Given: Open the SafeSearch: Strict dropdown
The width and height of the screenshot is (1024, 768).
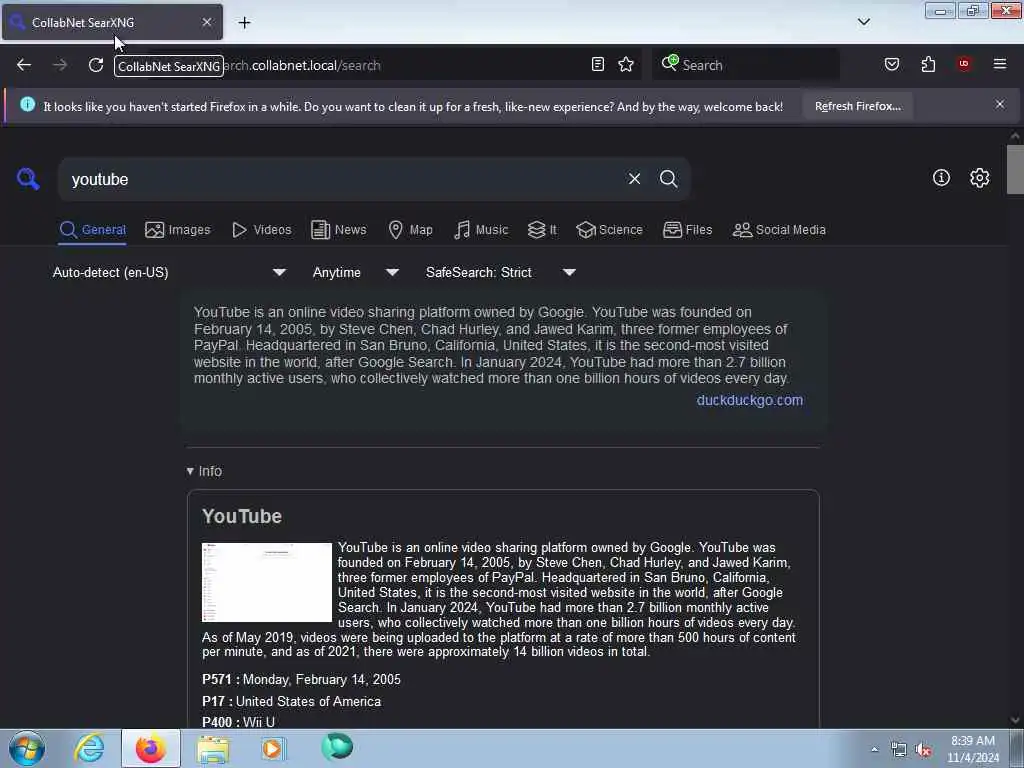Looking at the screenshot, I should (x=501, y=272).
